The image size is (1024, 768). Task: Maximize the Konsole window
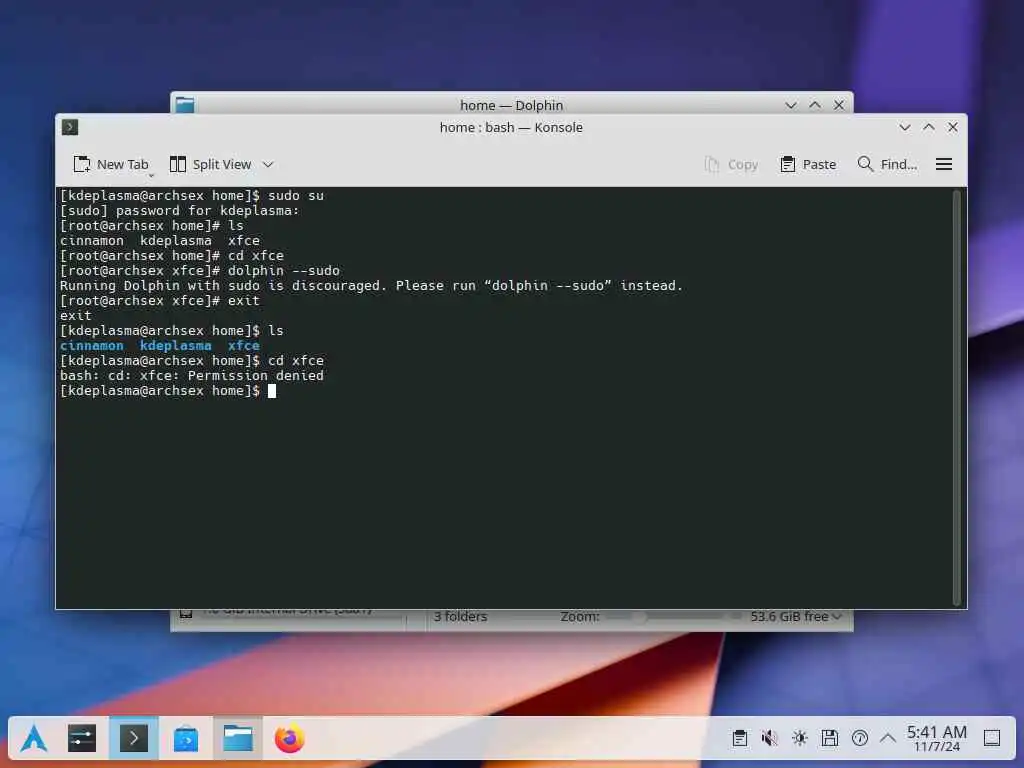(x=929, y=127)
